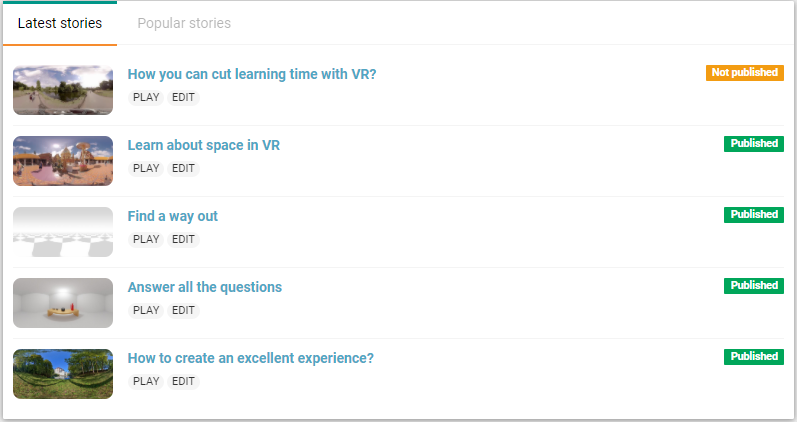Image resolution: width=797 pixels, height=423 pixels.
Task: Open the 'Learn about space in VR' thumbnail
Action: (63, 161)
